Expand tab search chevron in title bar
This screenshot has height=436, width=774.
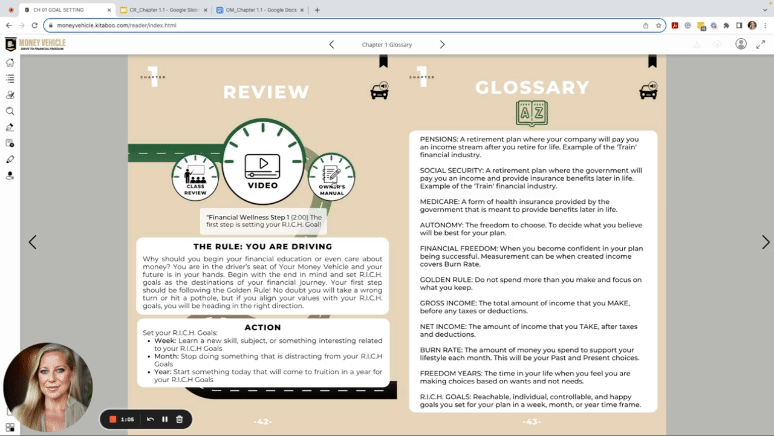point(765,10)
